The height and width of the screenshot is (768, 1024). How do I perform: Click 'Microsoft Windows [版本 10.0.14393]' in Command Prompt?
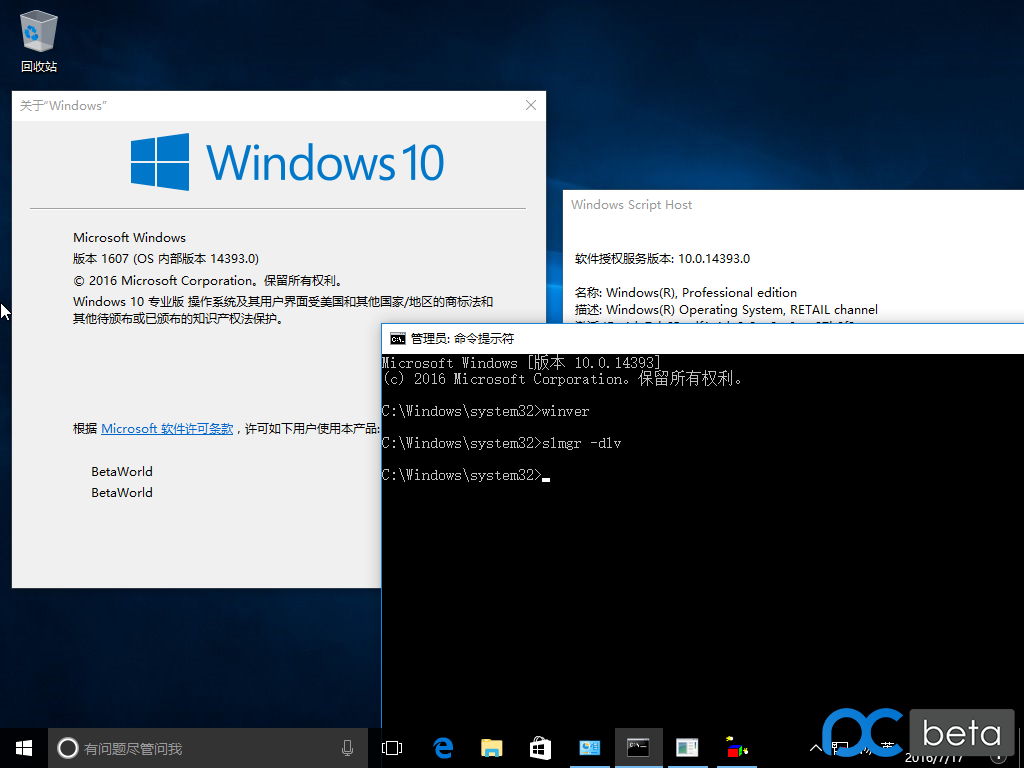tap(521, 362)
